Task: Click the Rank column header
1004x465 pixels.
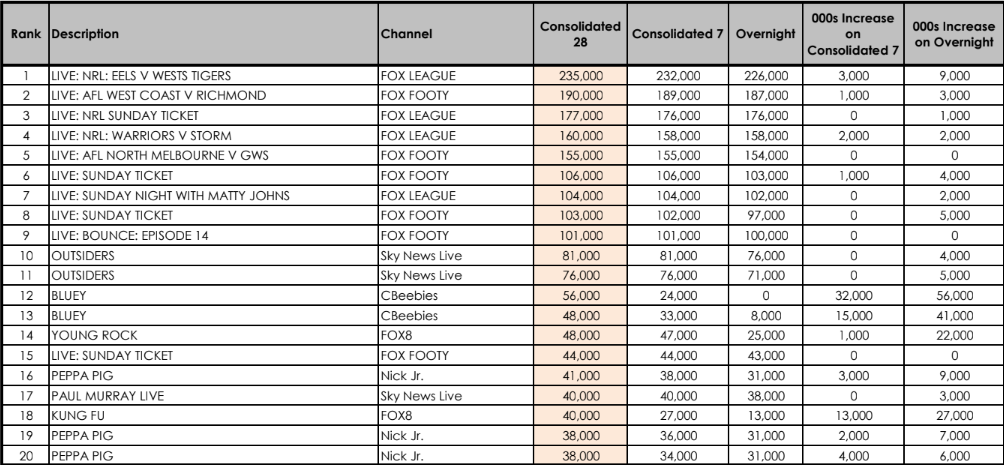Action: pos(26,34)
